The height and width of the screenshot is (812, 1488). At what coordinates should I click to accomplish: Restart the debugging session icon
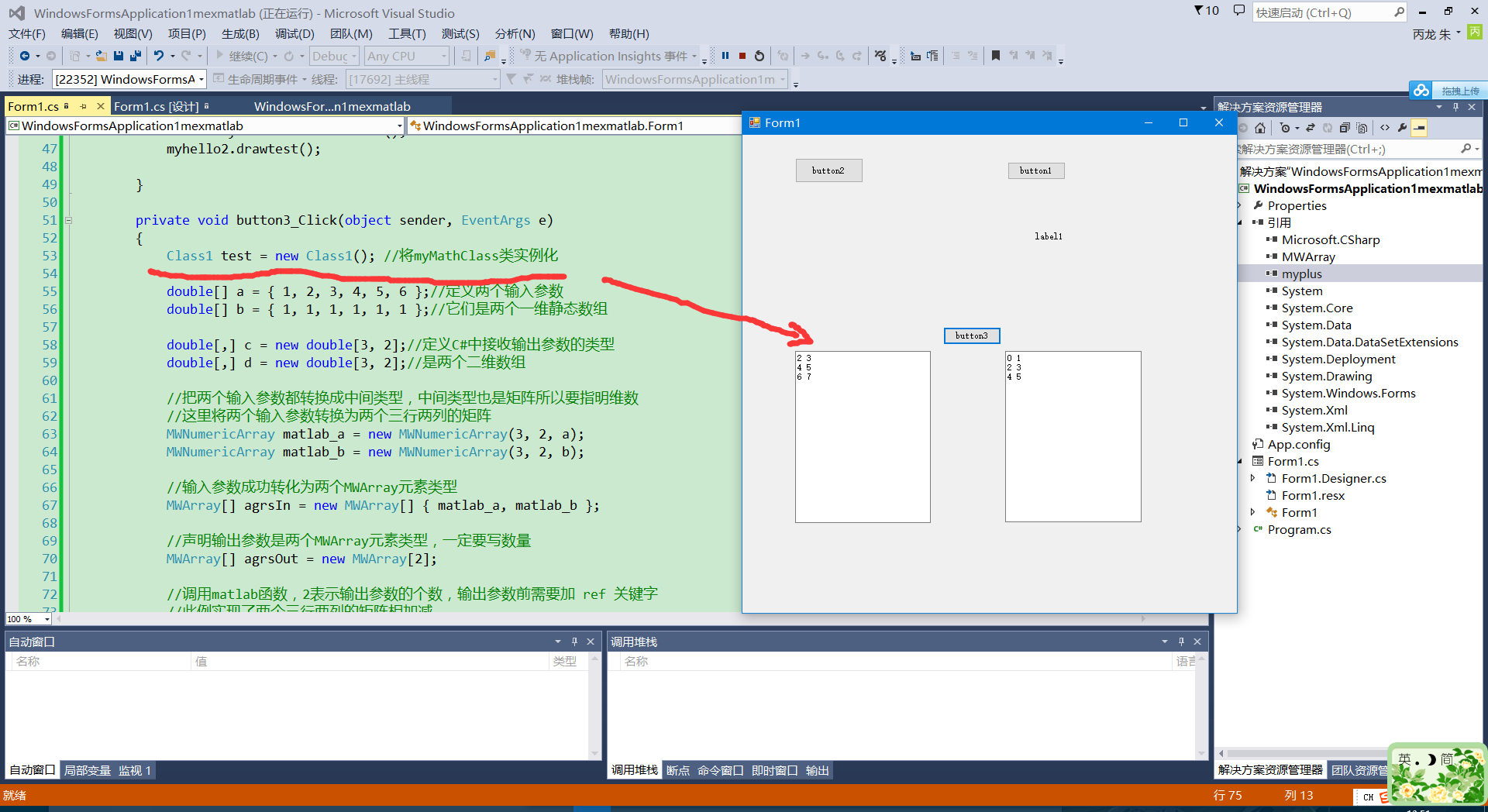coord(759,56)
